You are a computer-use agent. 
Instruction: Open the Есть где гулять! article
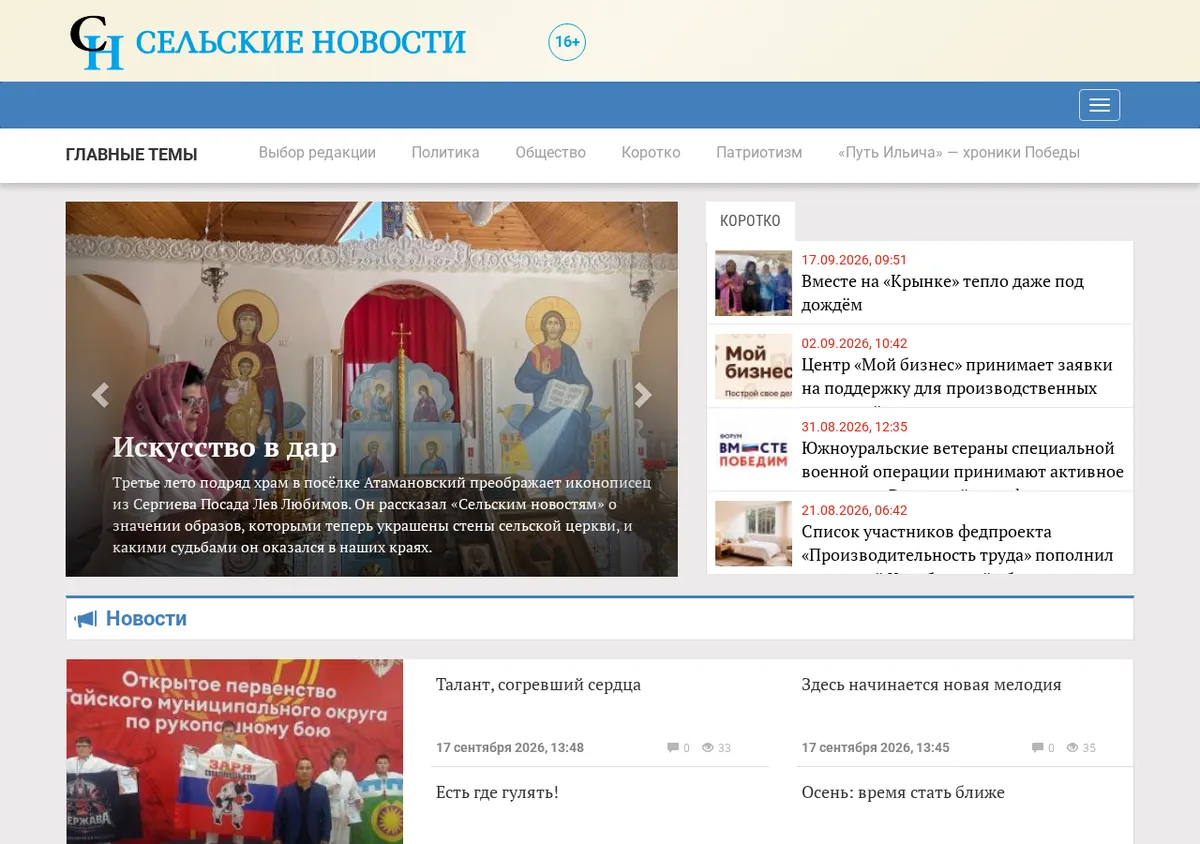pyautogui.click(x=497, y=793)
